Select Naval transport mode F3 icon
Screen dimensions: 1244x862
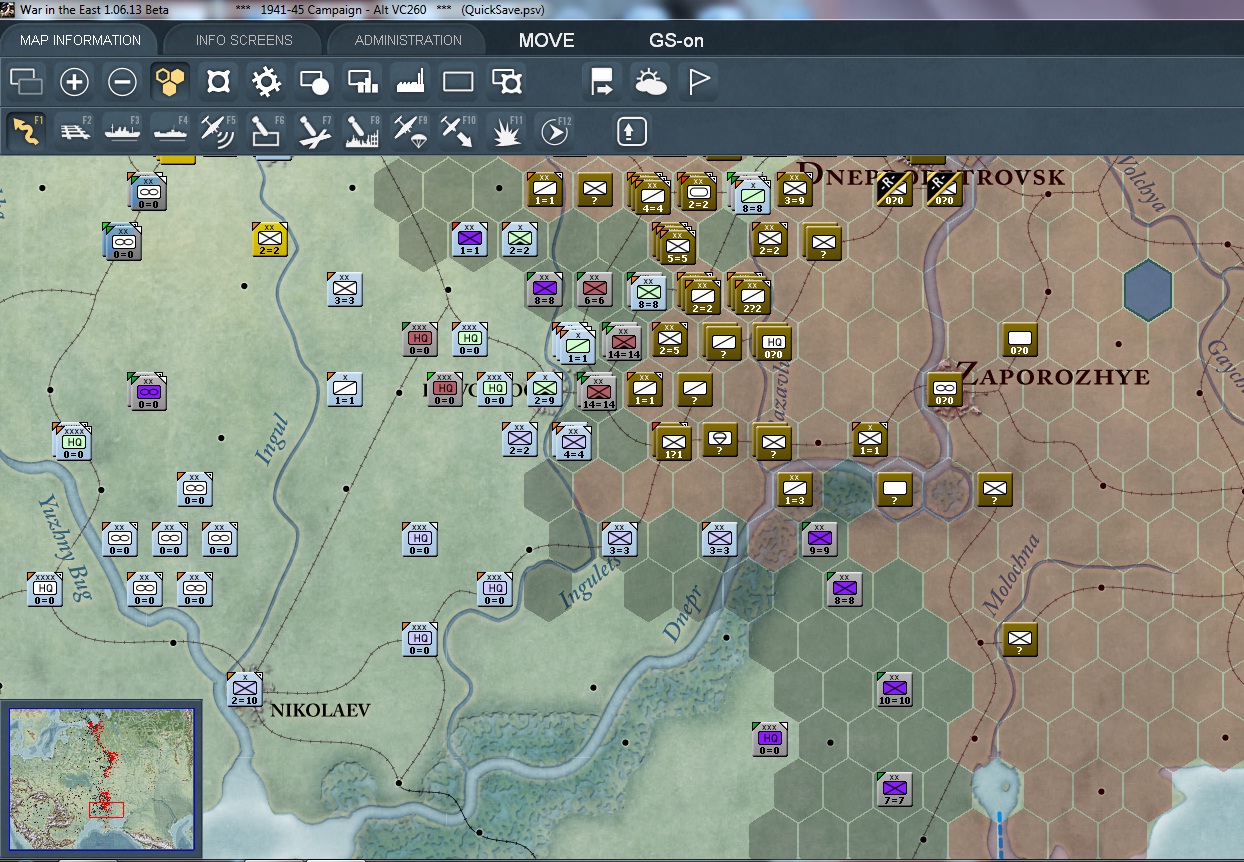[123, 131]
